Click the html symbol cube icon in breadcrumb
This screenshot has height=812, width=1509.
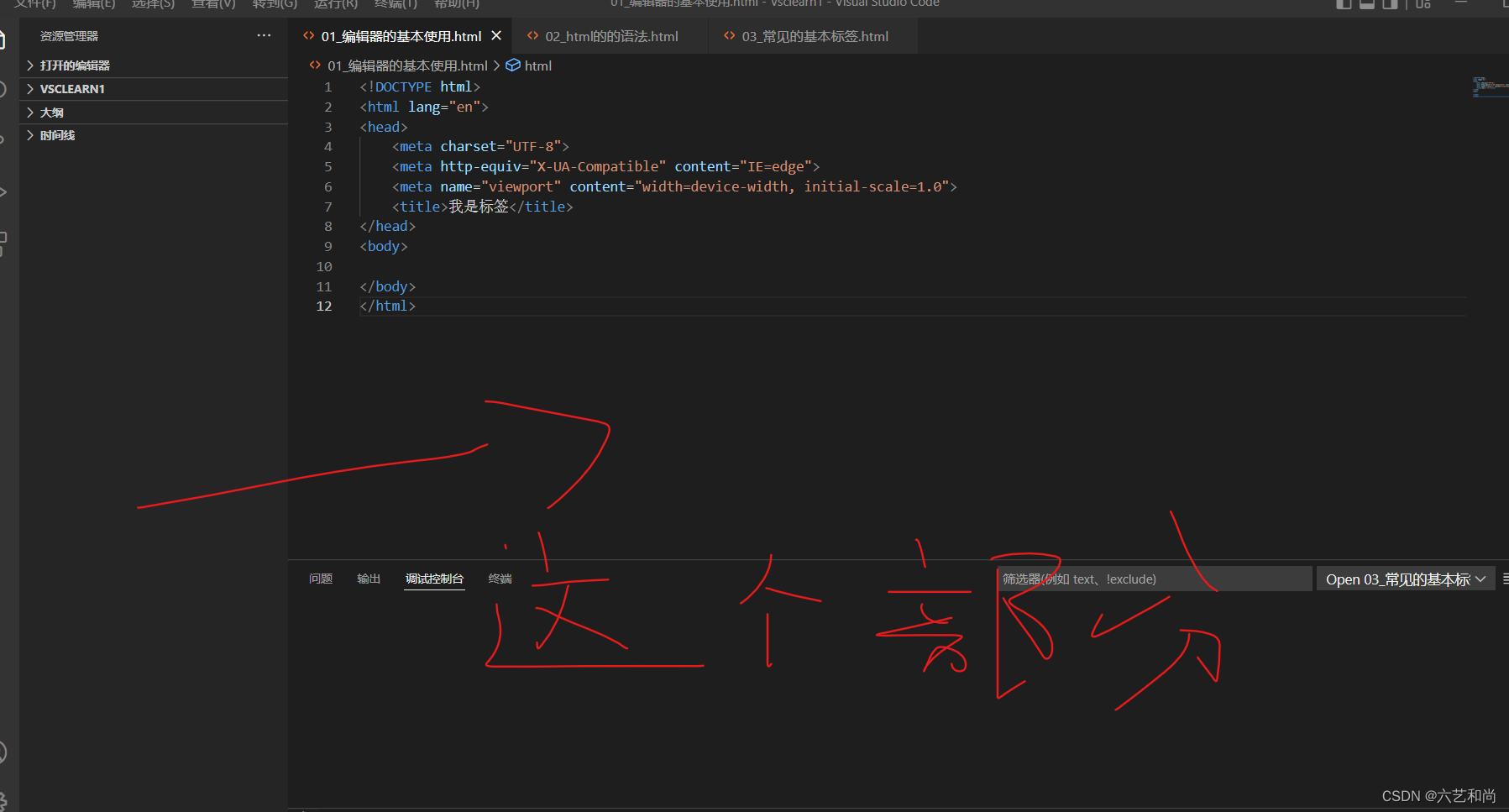(x=513, y=65)
